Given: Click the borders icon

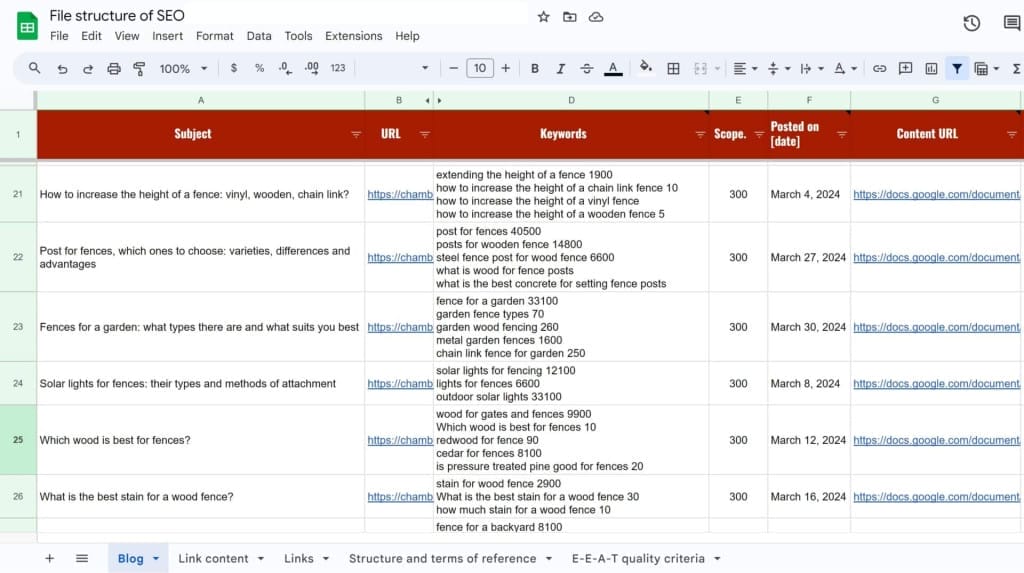Looking at the screenshot, I should click(x=673, y=68).
